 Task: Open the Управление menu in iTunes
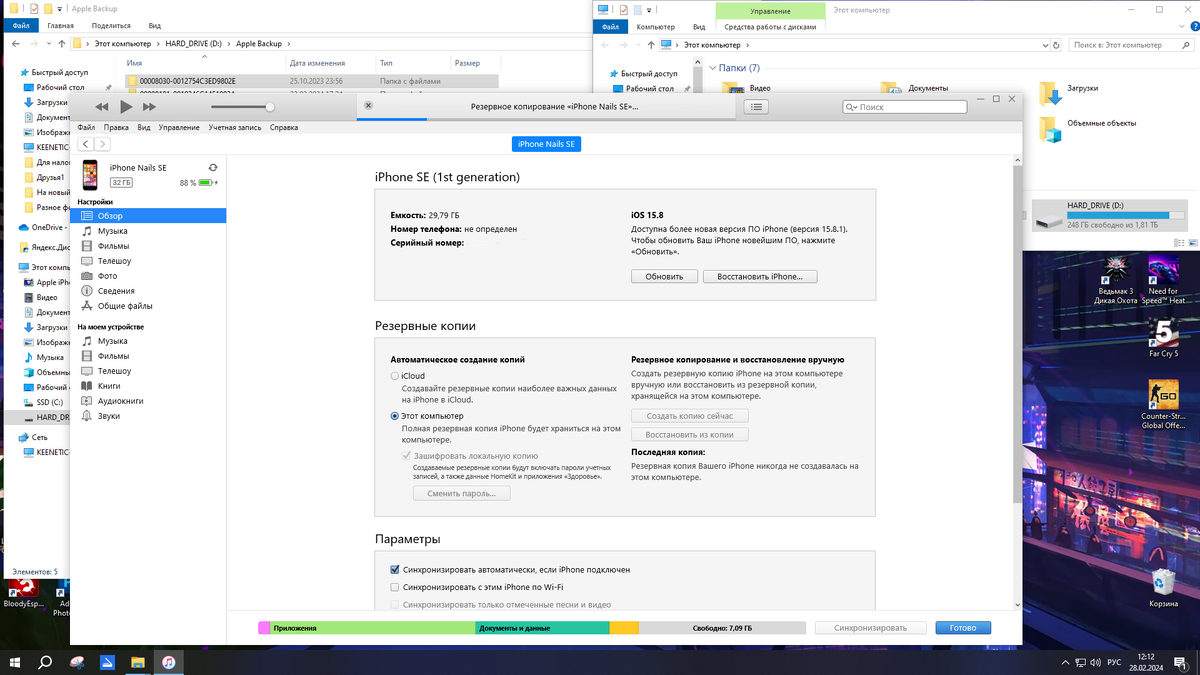[179, 127]
